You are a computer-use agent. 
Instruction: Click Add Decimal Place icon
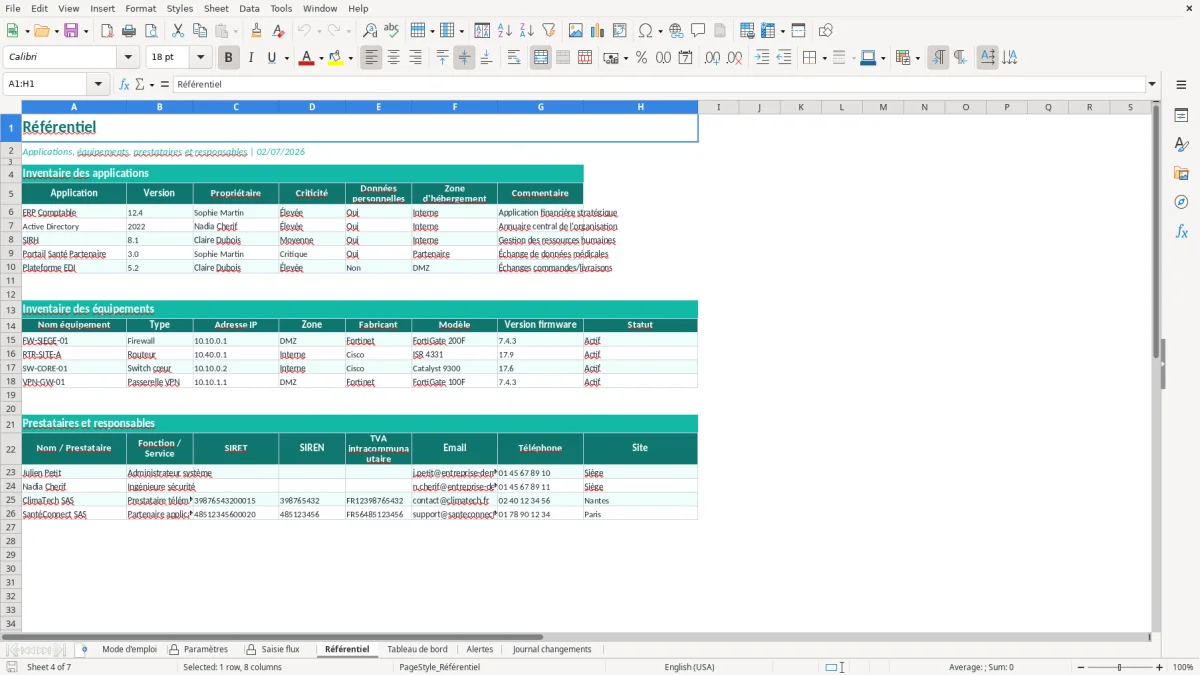712,58
